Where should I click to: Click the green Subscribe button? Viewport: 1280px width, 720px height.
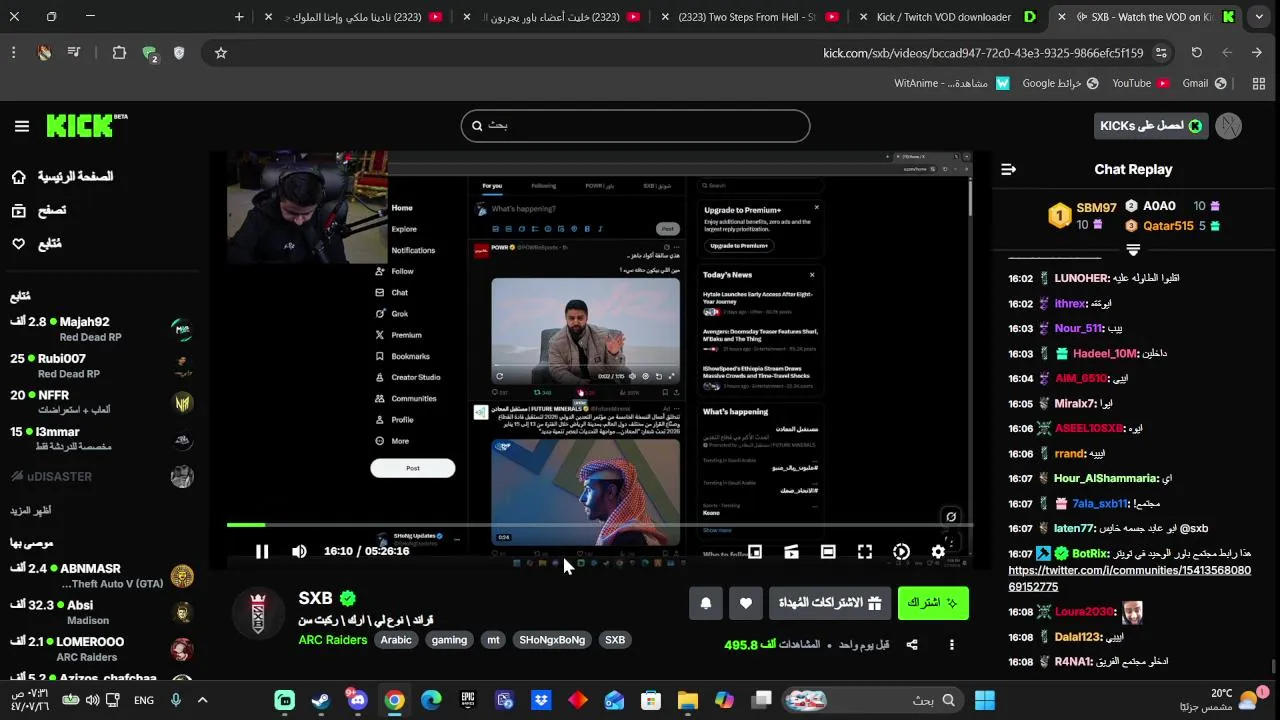point(933,603)
